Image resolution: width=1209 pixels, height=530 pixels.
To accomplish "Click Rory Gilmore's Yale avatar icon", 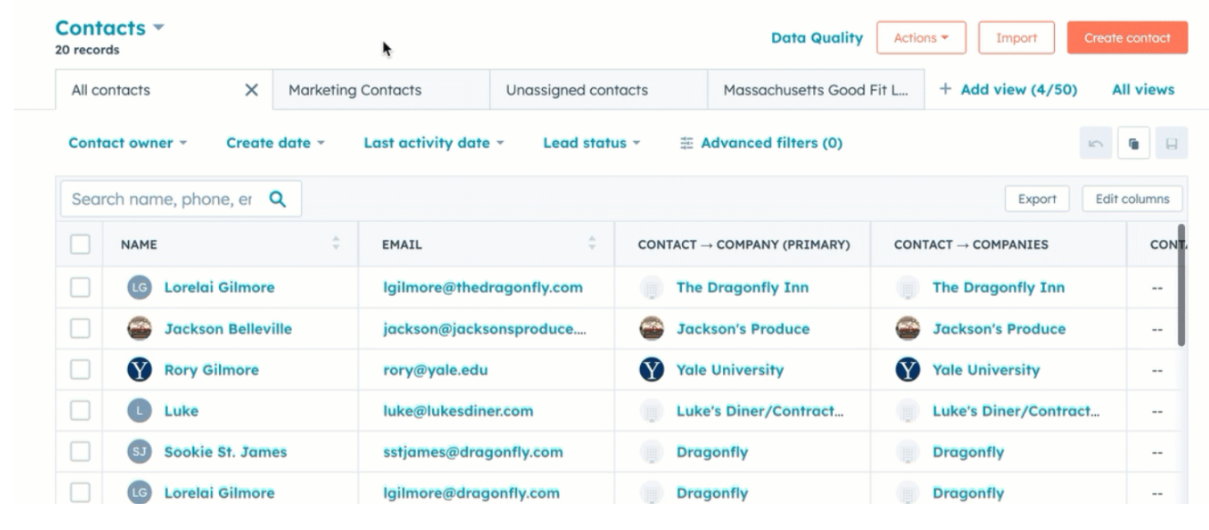I will click(x=139, y=370).
